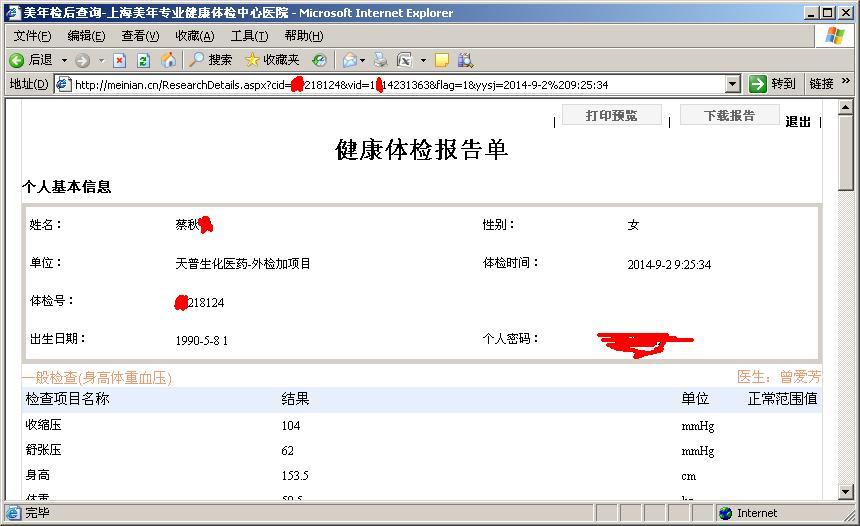This screenshot has height=526, width=860.
Task: Click the cm unit in height row
Action: click(689, 477)
